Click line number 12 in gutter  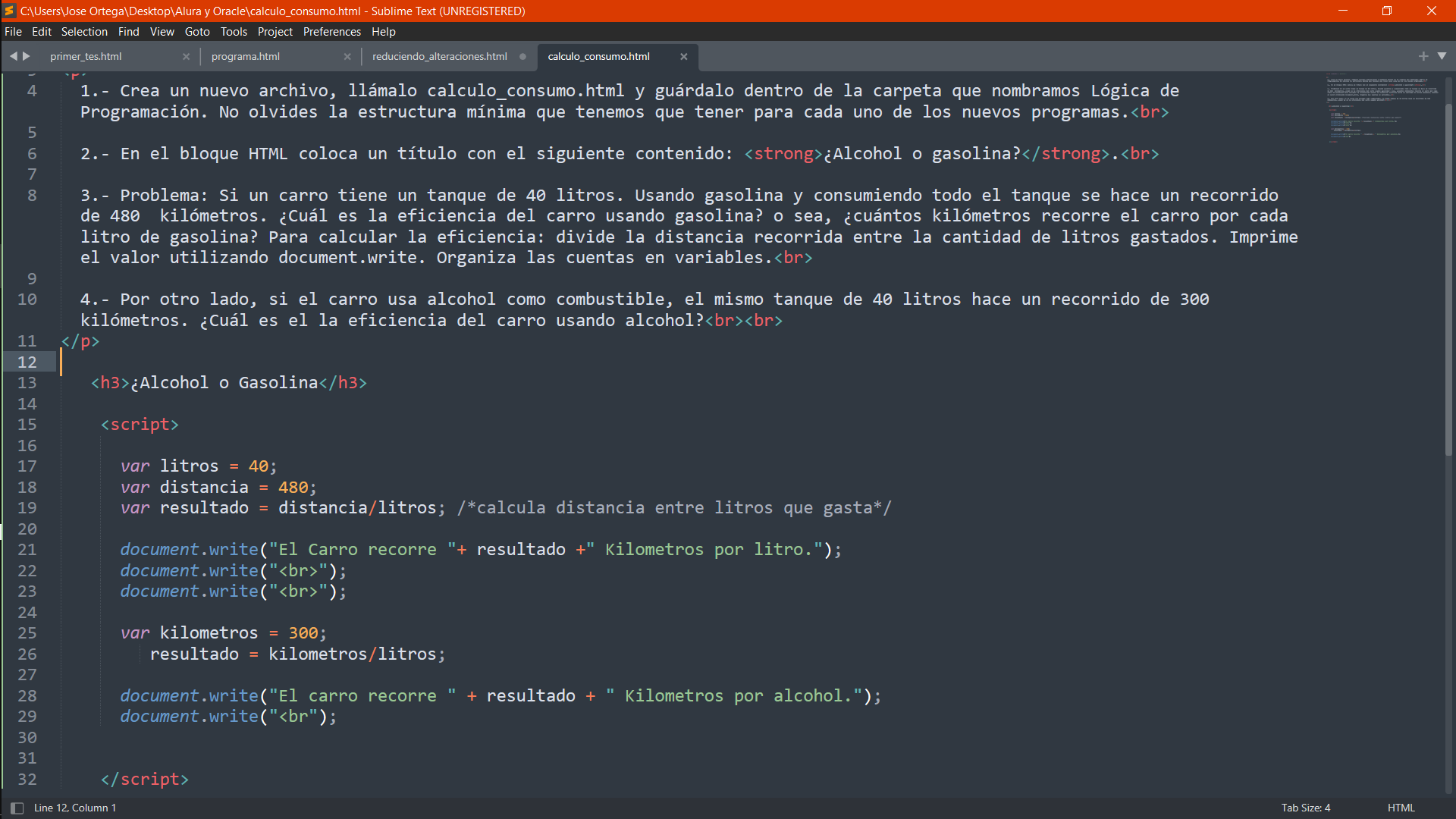(27, 362)
